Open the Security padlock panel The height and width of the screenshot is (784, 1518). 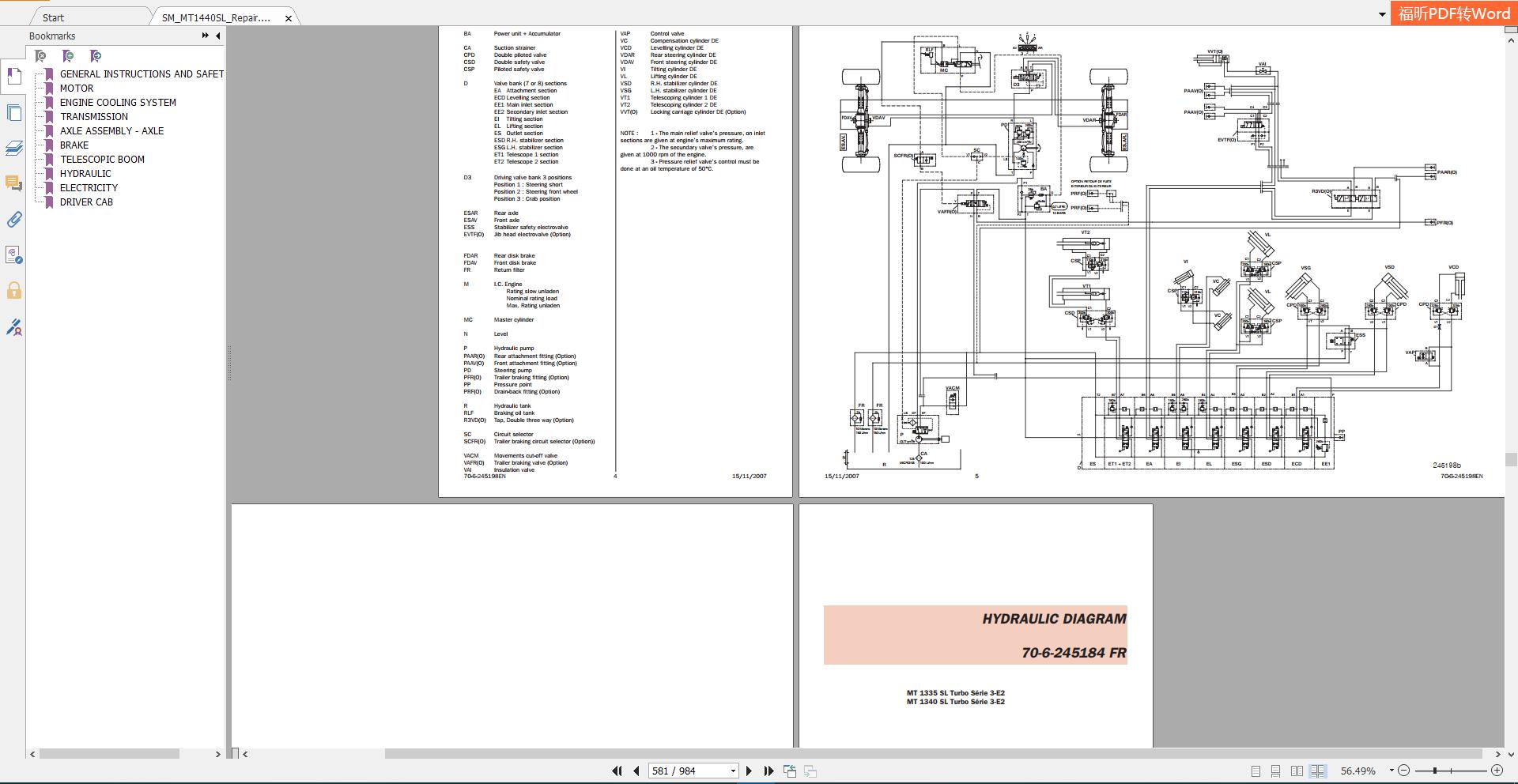[13, 290]
